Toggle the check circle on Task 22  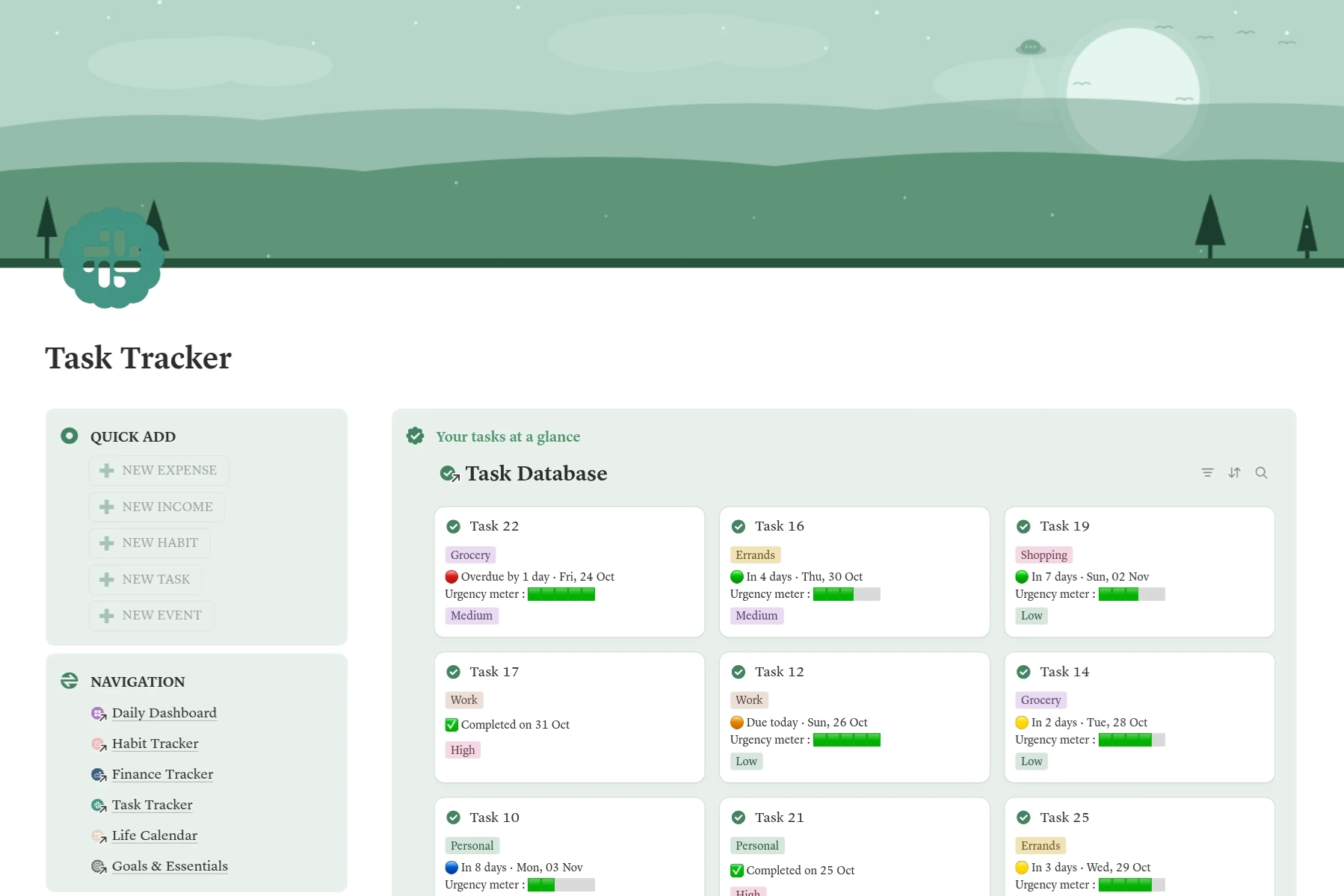pyautogui.click(x=453, y=526)
